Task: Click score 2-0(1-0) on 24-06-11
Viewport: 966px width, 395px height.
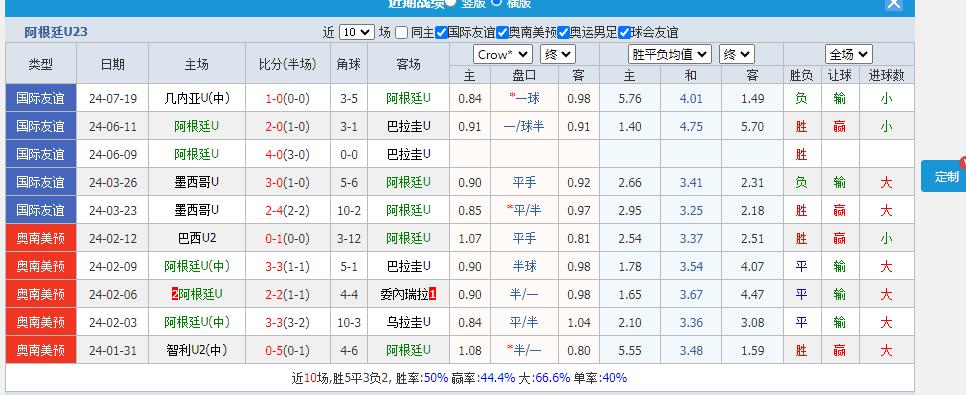Action: tap(288, 127)
